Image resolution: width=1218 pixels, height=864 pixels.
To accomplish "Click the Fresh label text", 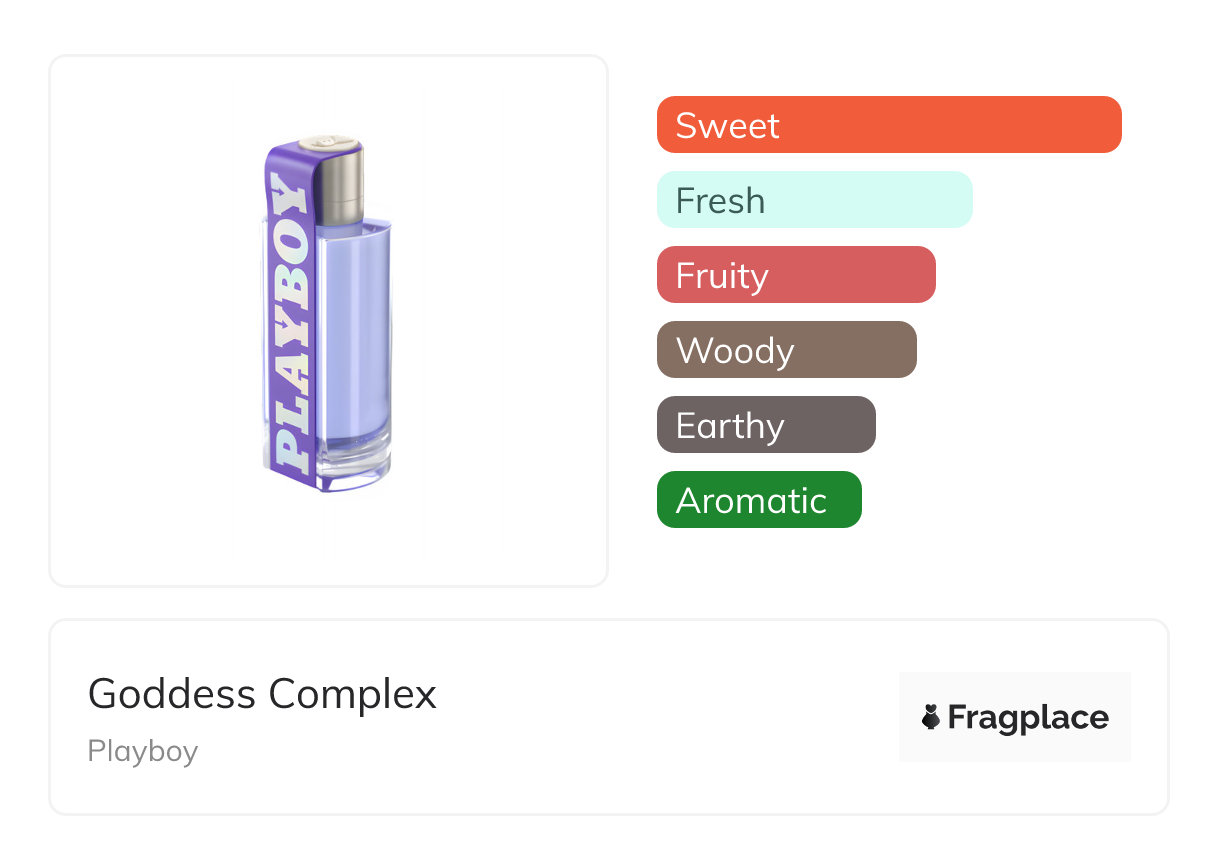I will pos(720,201).
